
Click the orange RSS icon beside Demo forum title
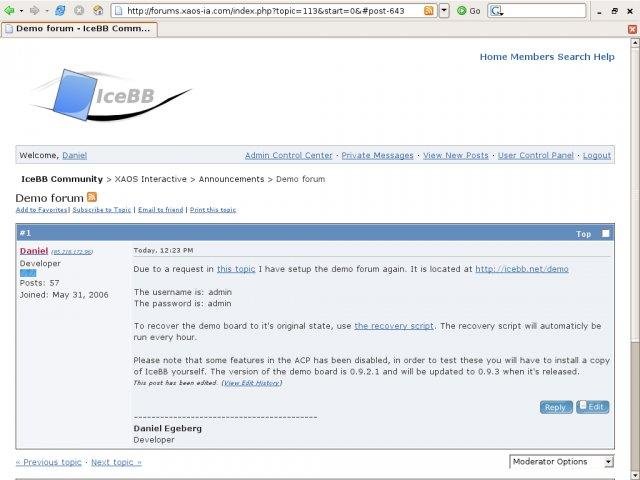(92, 197)
